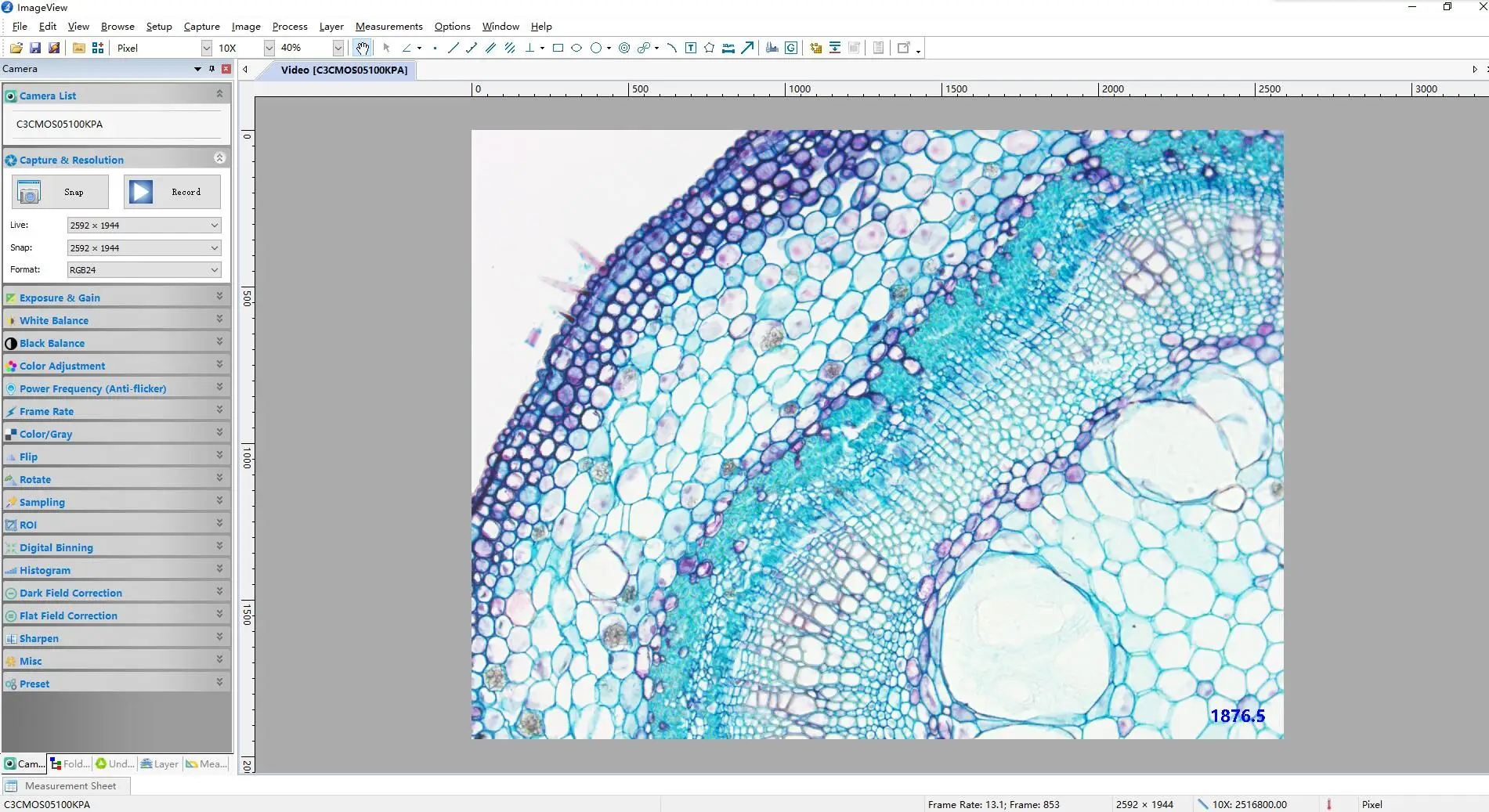Select the scale bar tool
1489x812 pixels.
(x=728, y=48)
